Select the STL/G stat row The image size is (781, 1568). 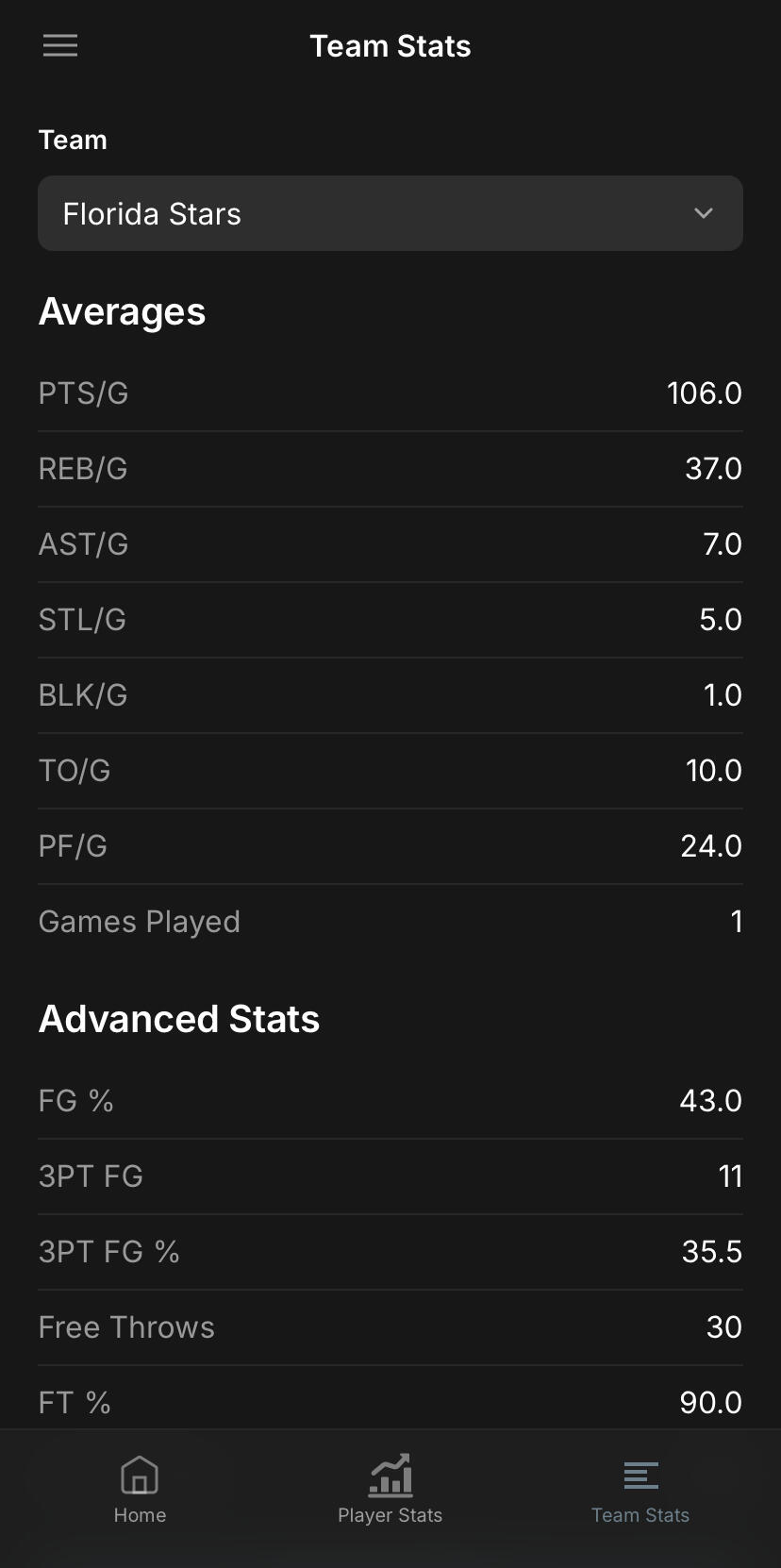(x=390, y=620)
